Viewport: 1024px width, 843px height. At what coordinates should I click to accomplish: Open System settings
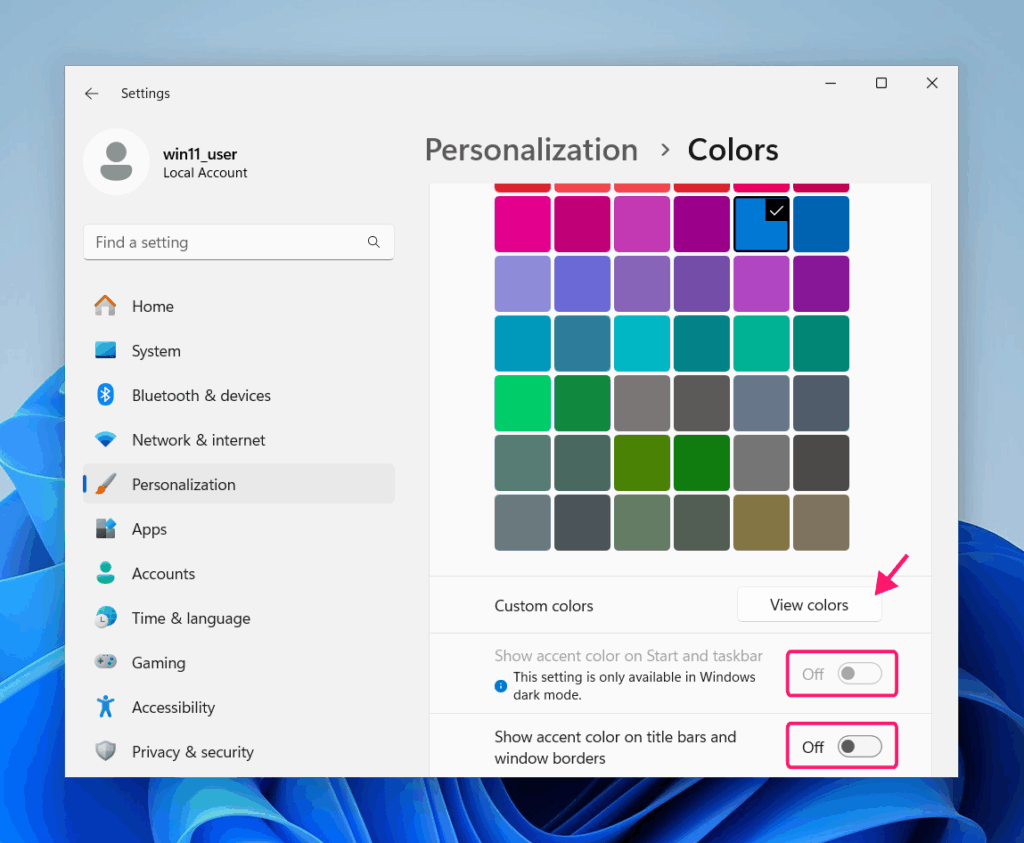click(239, 351)
